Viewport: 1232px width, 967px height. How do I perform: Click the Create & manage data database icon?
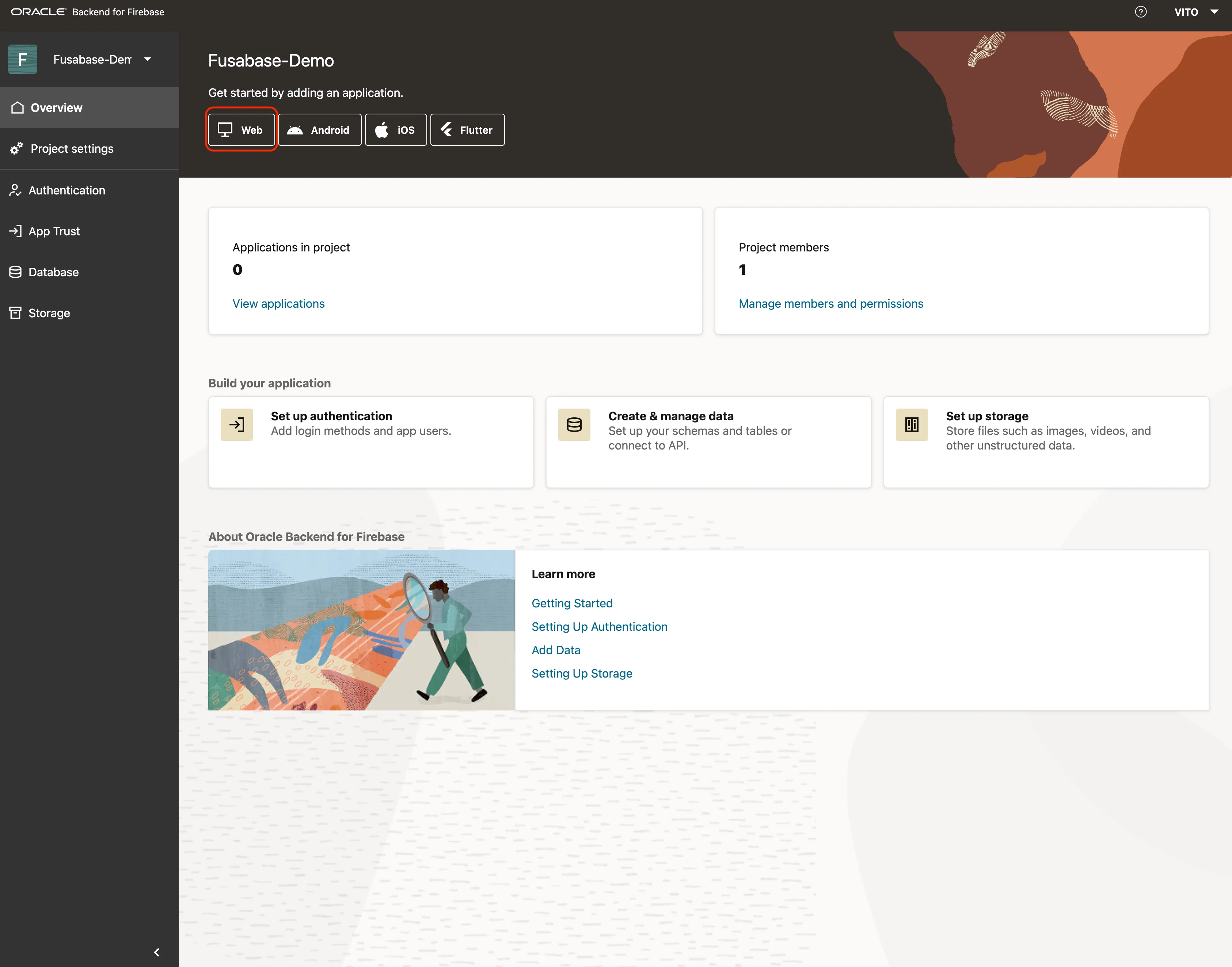(574, 425)
